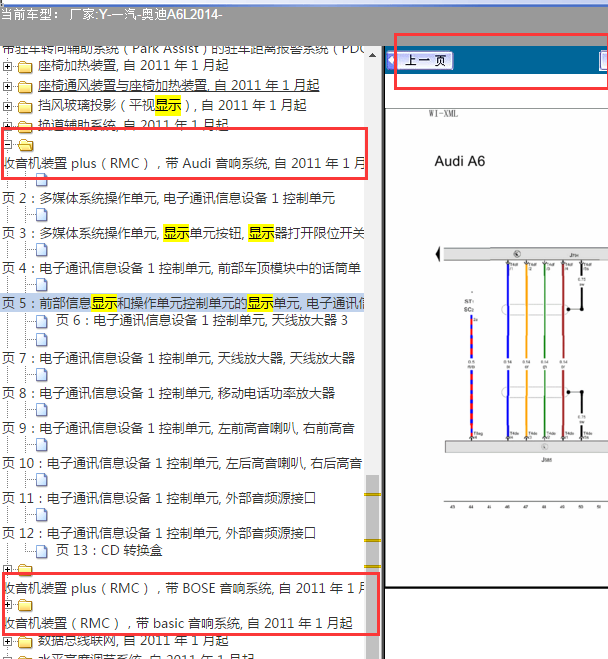Open 页 10：左后高音喇叭 page
This screenshot has height=659, width=608.
point(182,463)
